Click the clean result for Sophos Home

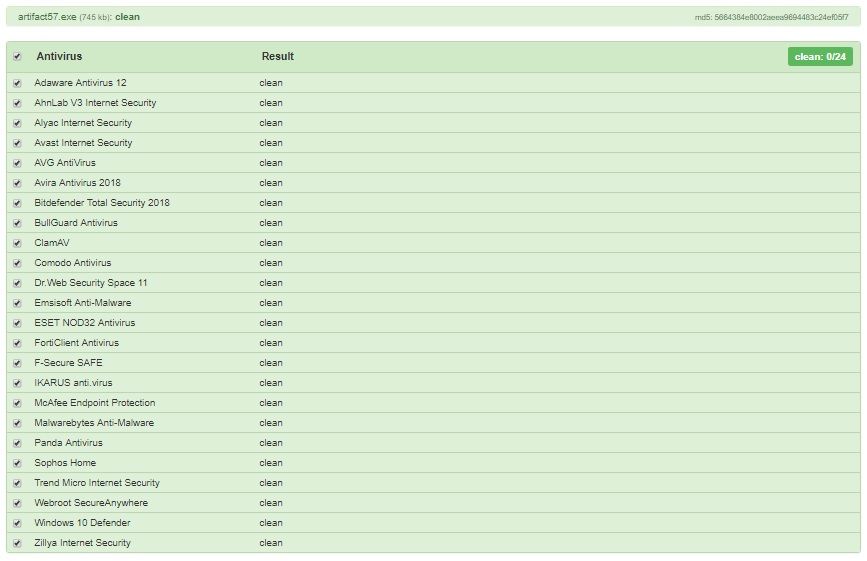[x=271, y=463]
